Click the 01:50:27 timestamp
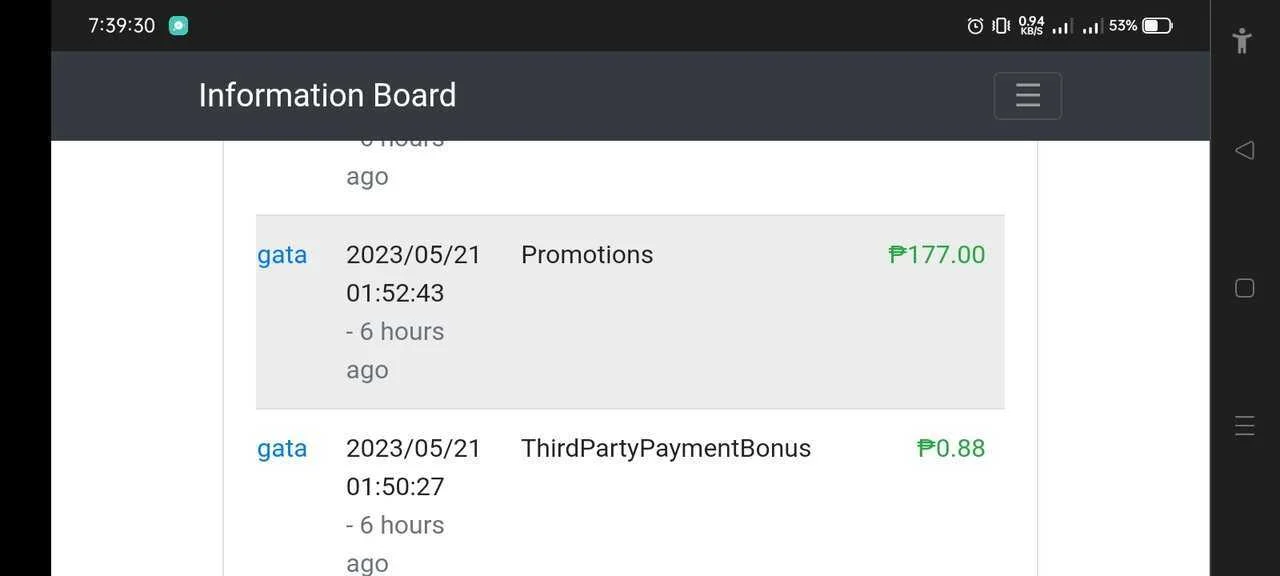This screenshot has height=576, width=1280. 395,487
